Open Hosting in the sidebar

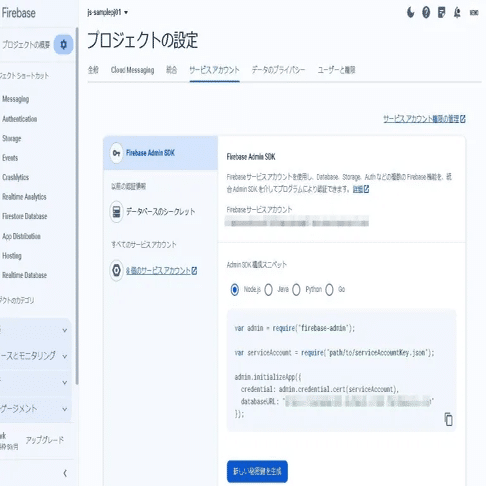click(12, 256)
